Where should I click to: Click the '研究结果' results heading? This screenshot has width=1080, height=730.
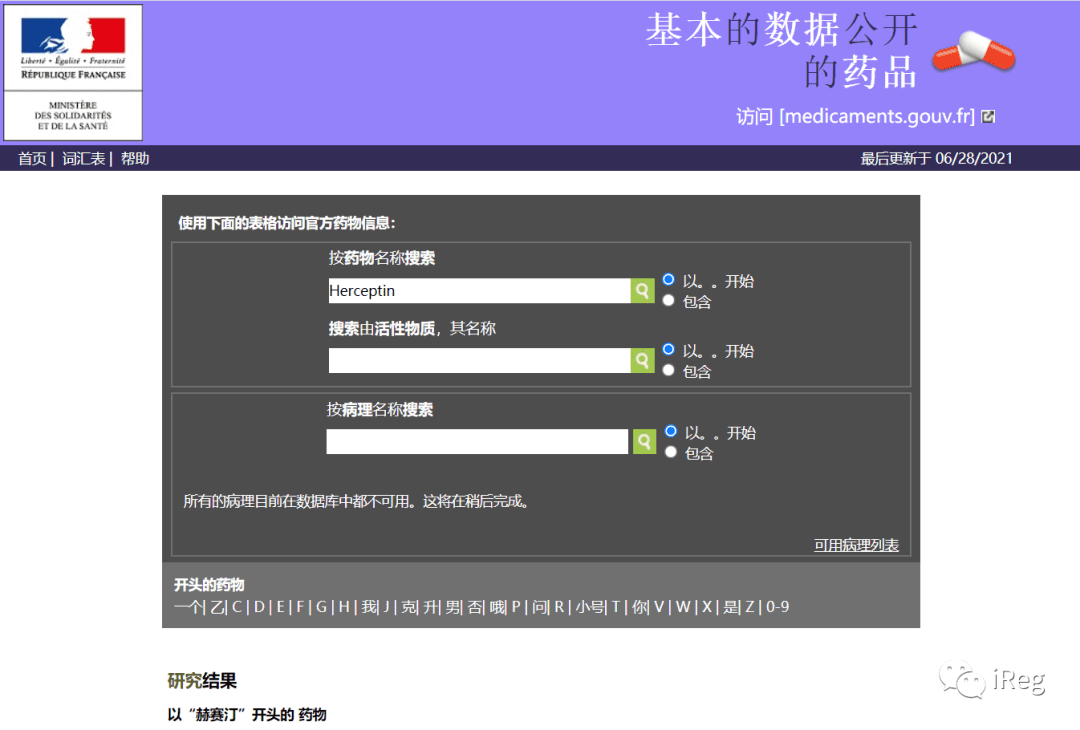[x=202, y=681]
